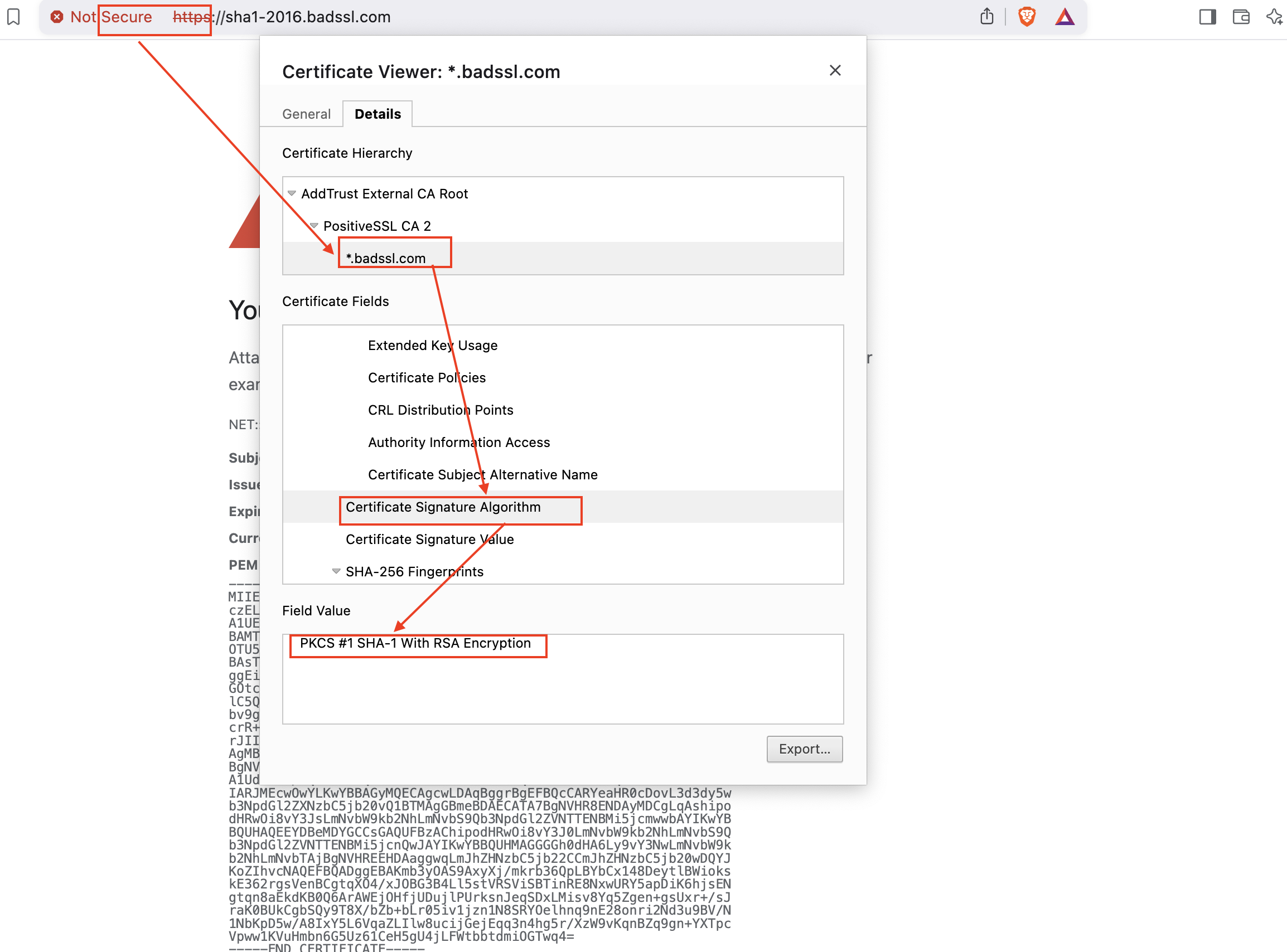
Task: Close the Certificate Viewer dialog
Action: [x=835, y=70]
